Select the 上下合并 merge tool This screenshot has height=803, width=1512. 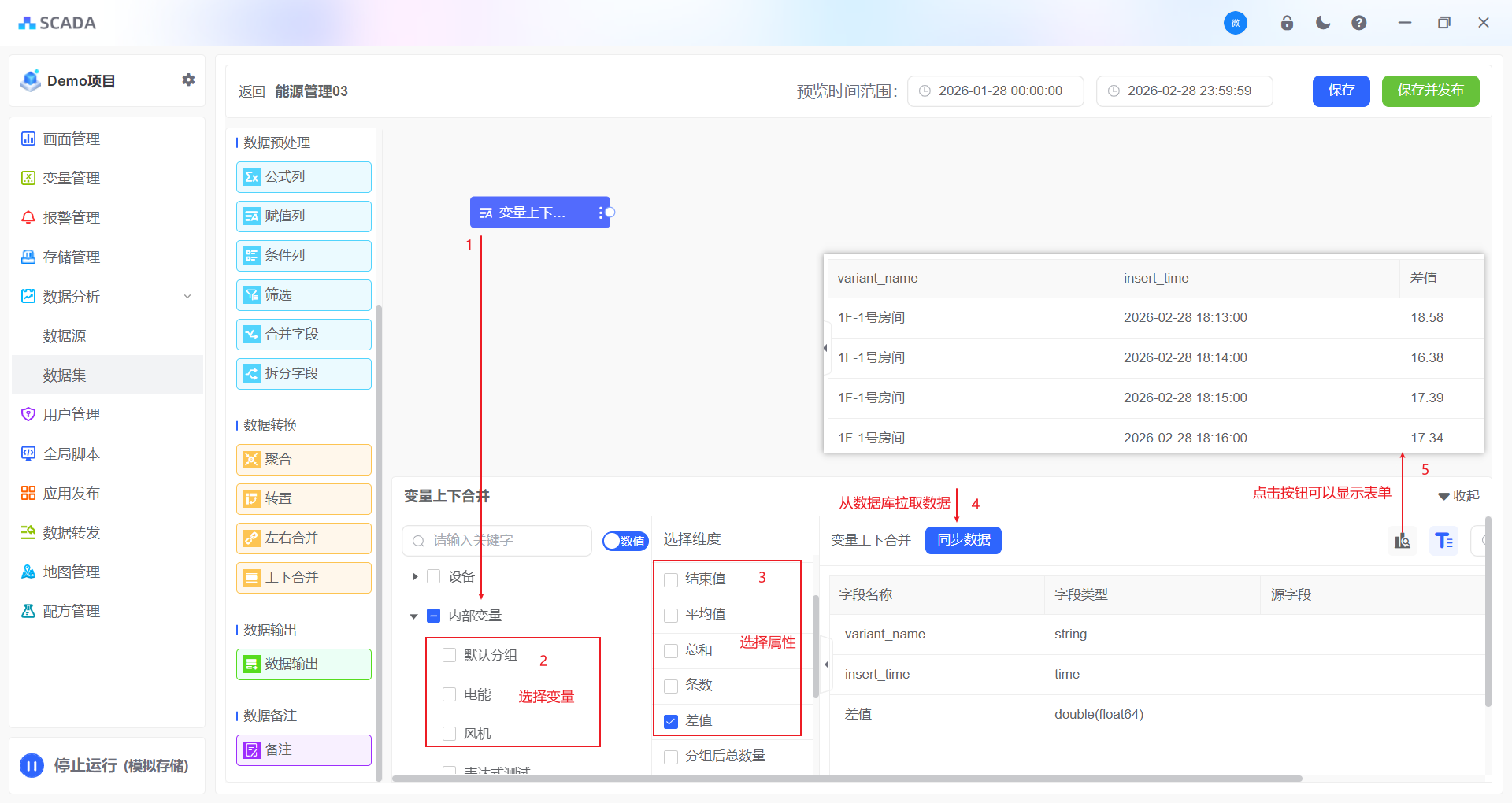(x=303, y=577)
